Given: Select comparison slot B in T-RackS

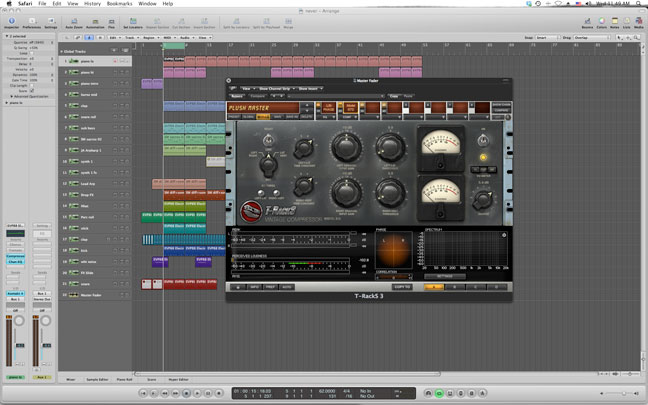Looking at the screenshot, I should click(455, 287).
